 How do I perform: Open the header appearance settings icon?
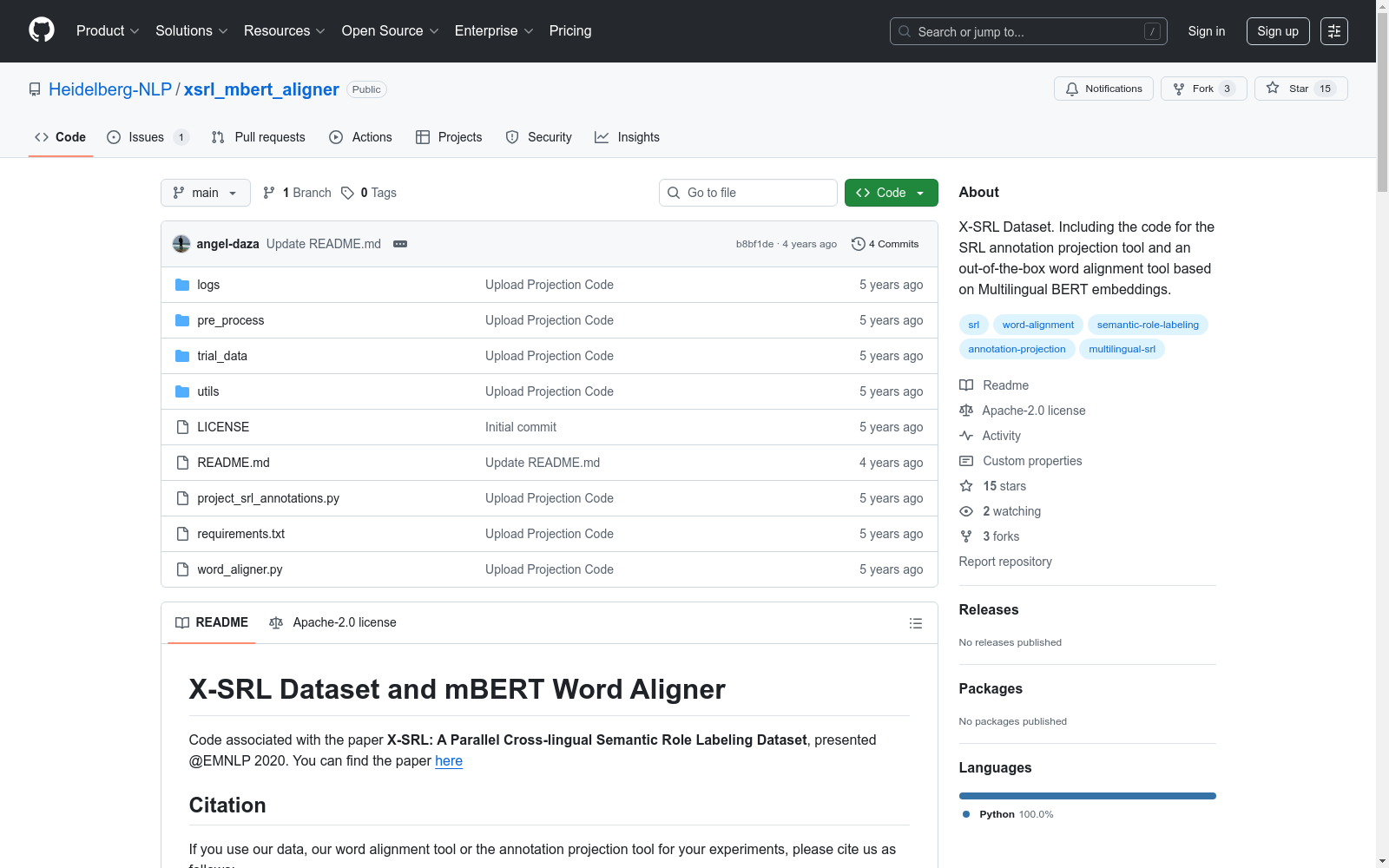(1333, 31)
